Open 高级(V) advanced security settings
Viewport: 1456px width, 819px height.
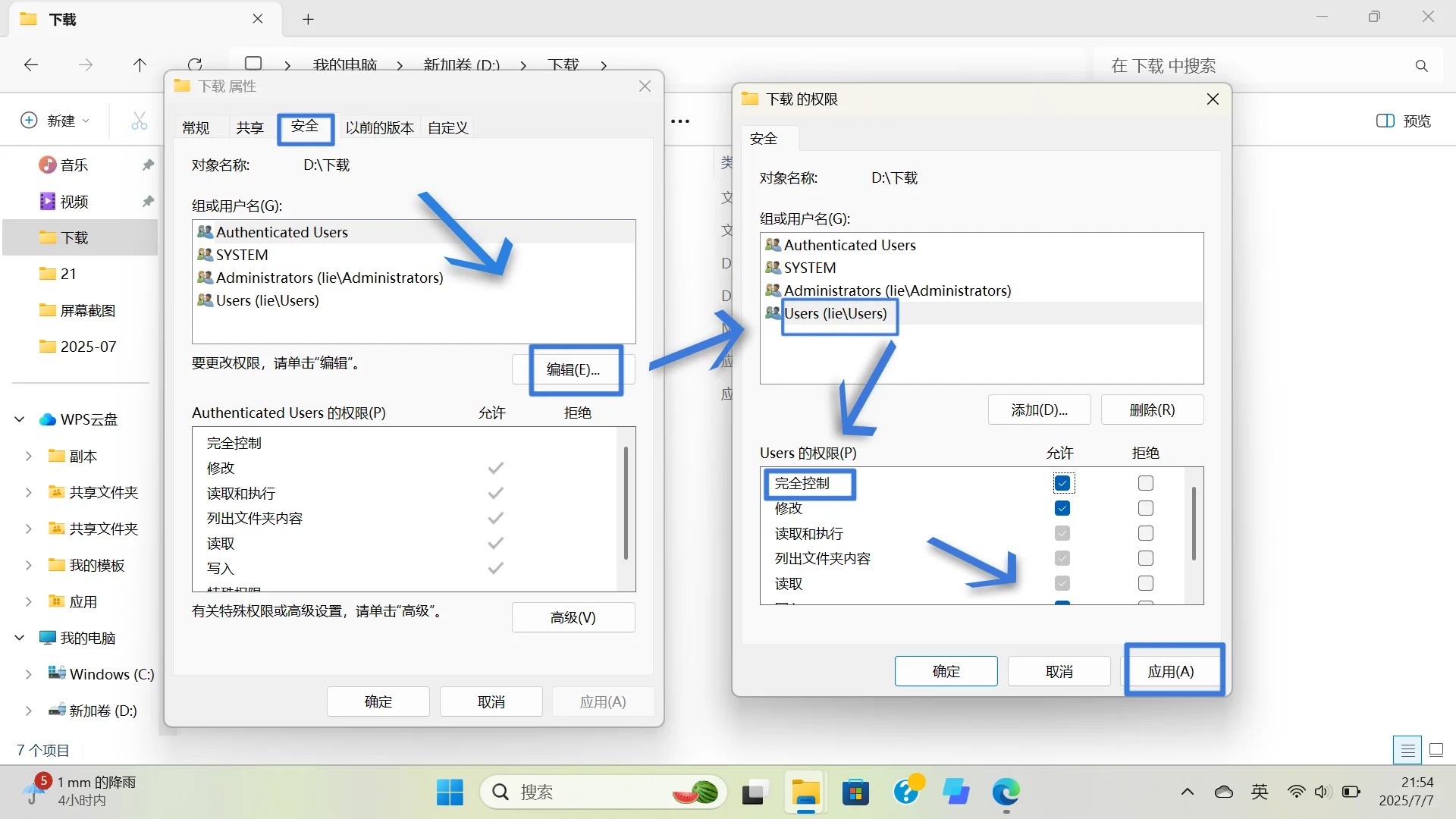click(x=573, y=617)
